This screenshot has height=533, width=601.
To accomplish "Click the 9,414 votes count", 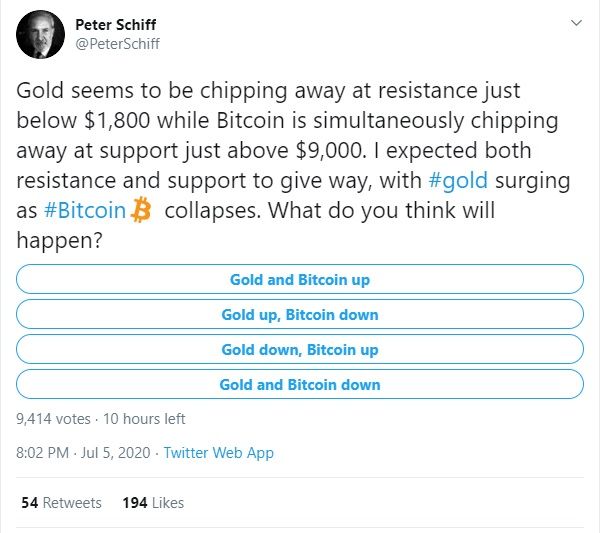I will click(52, 419).
